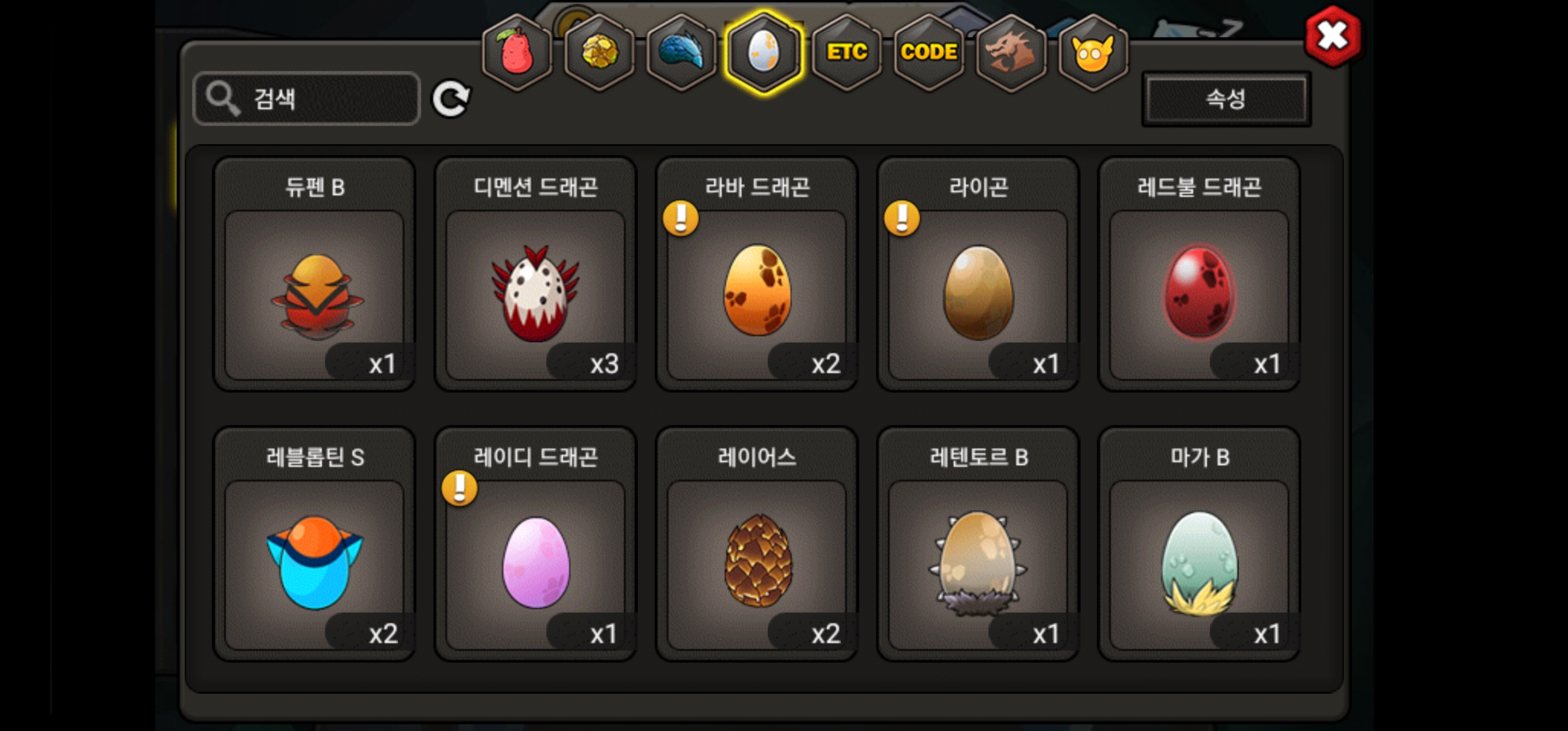Image resolution: width=1568 pixels, height=731 pixels.
Task: Select the egg category hexagon icon
Action: click(x=764, y=52)
